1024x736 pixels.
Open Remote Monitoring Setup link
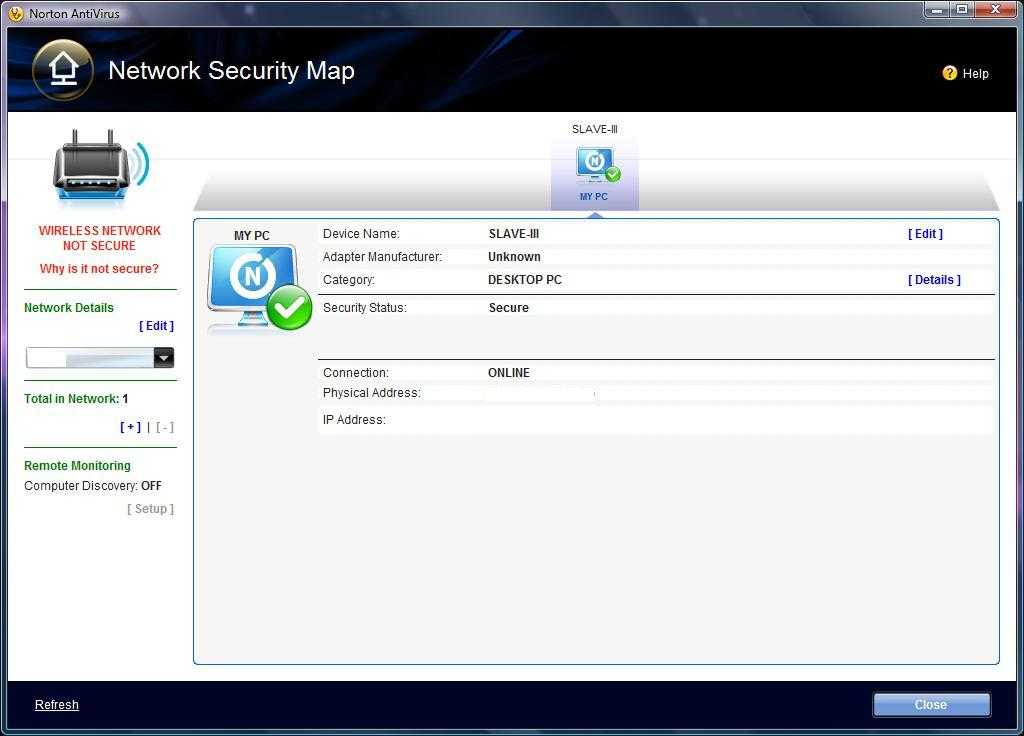click(x=150, y=509)
